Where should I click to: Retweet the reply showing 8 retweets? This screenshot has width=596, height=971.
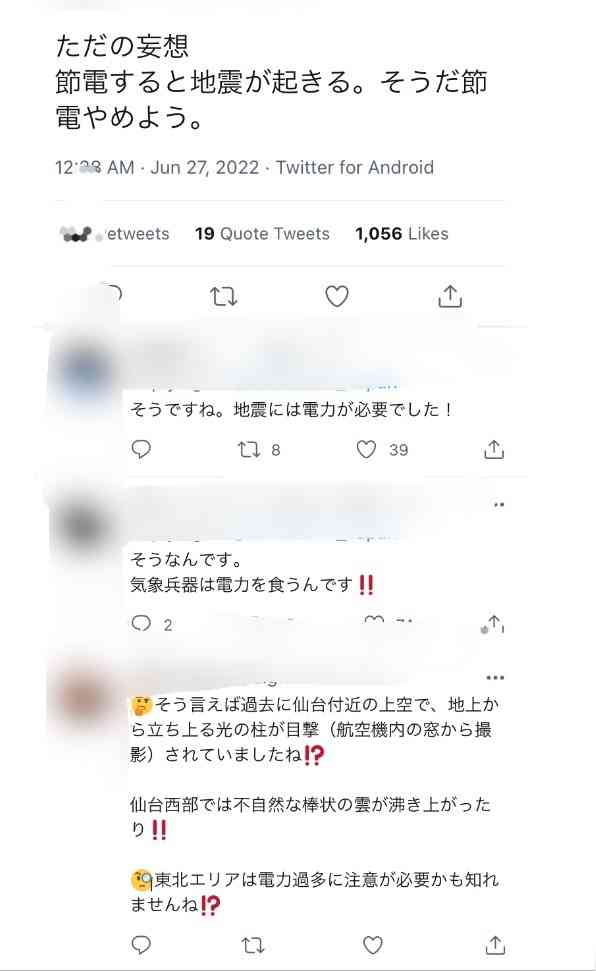coord(249,450)
